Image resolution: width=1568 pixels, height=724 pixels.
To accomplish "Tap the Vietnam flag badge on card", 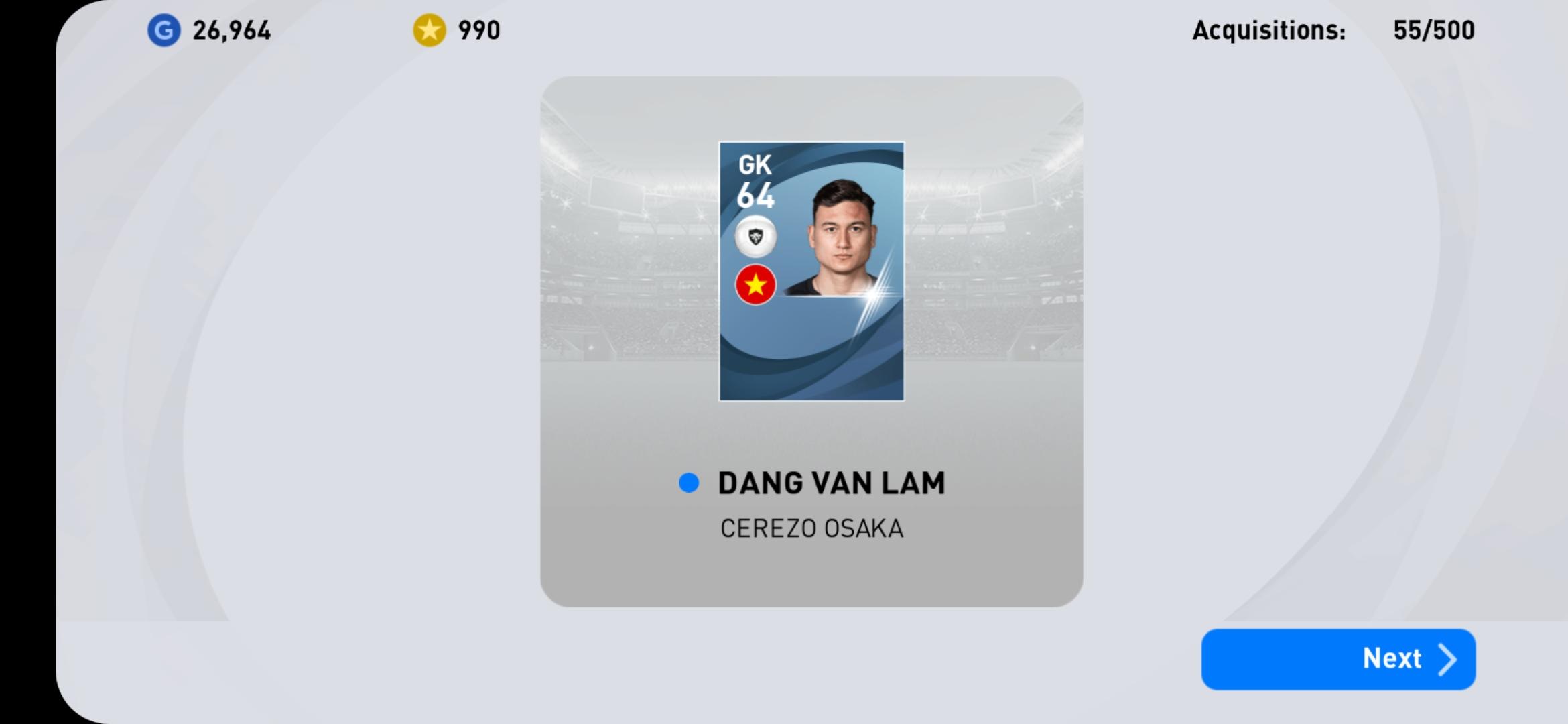I will [756, 285].
